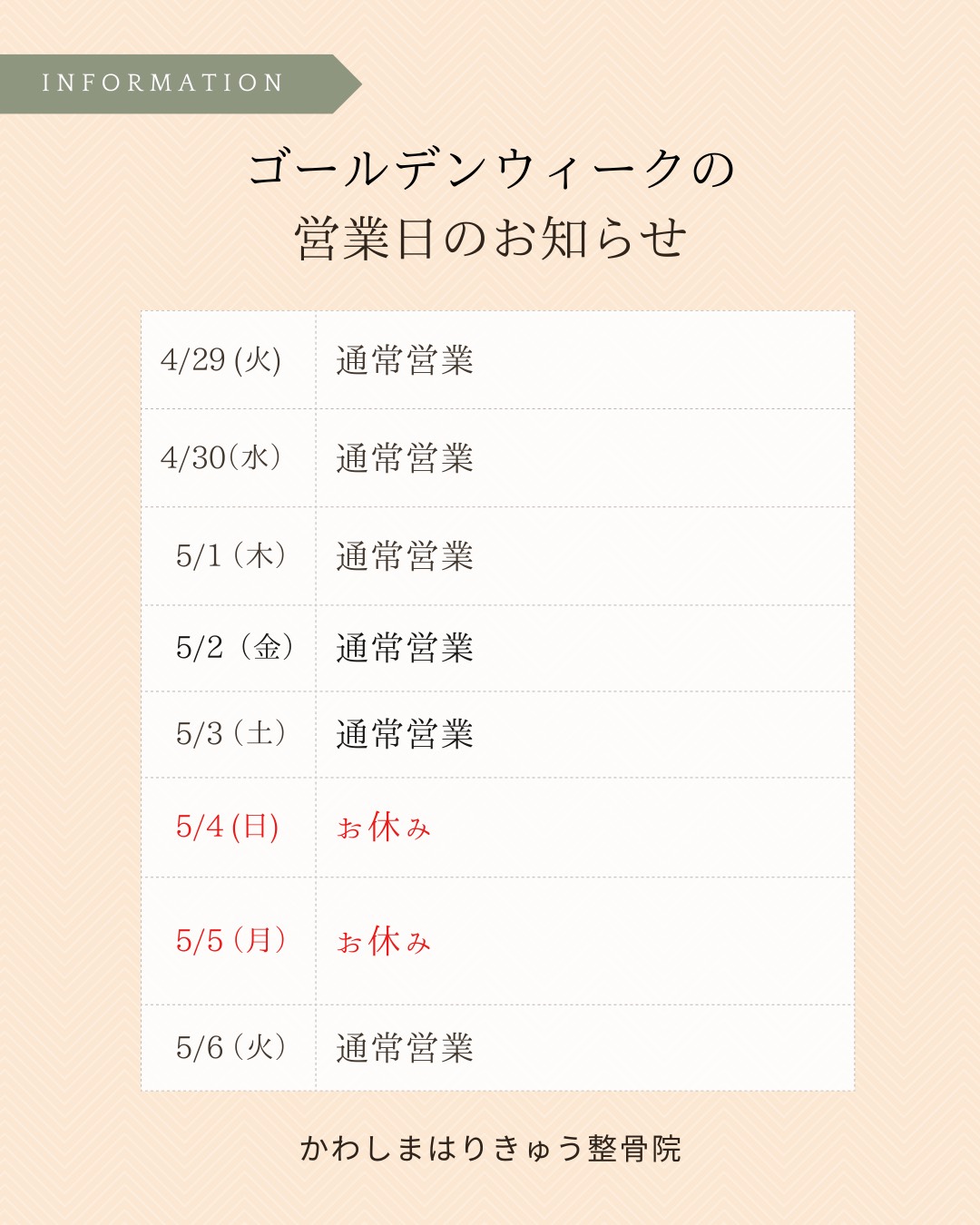Click the 5/3 (土) date cell
The image size is (980, 1225).
tap(230, 733)
